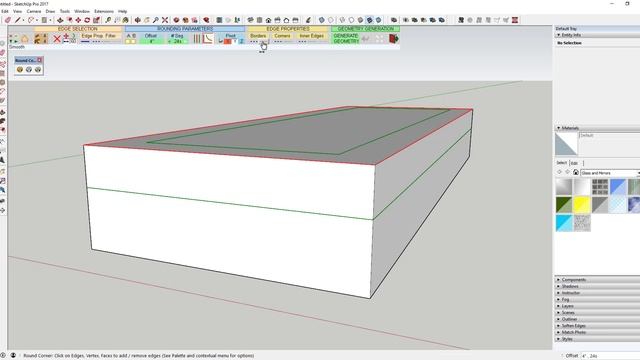Click the Default material name field

[x=610, y=135]
